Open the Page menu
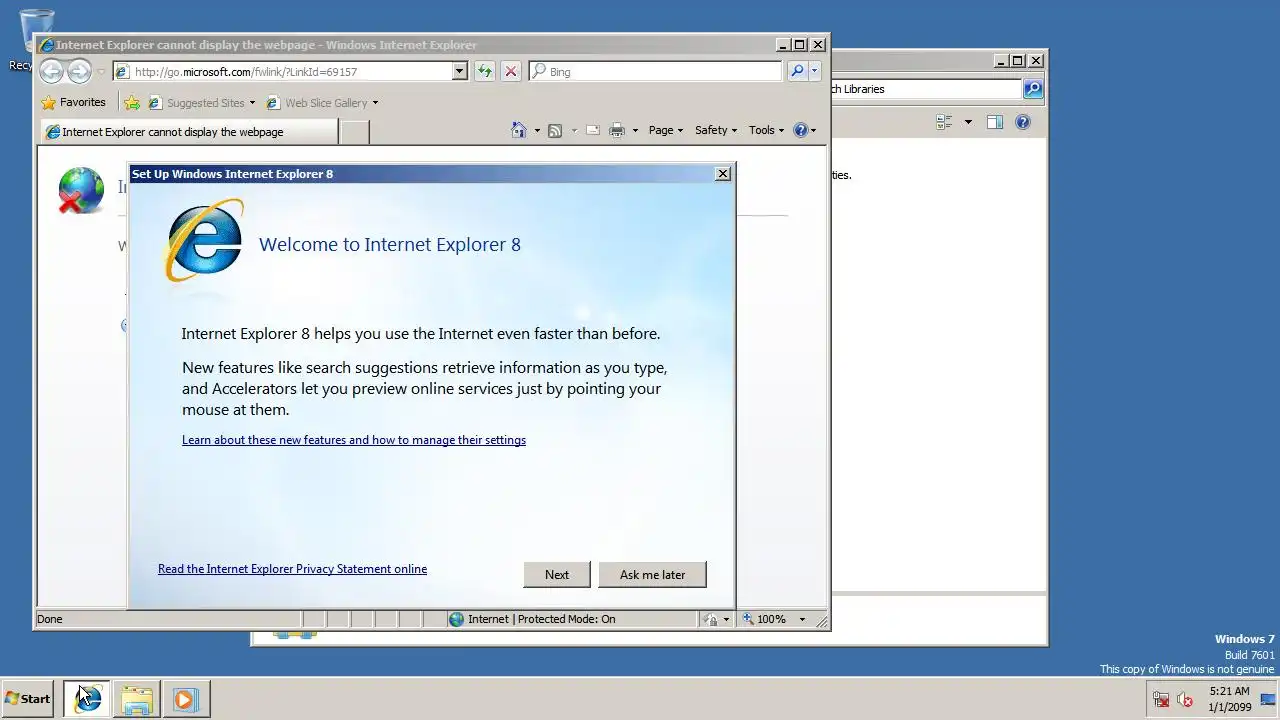 tap(666, 130)
